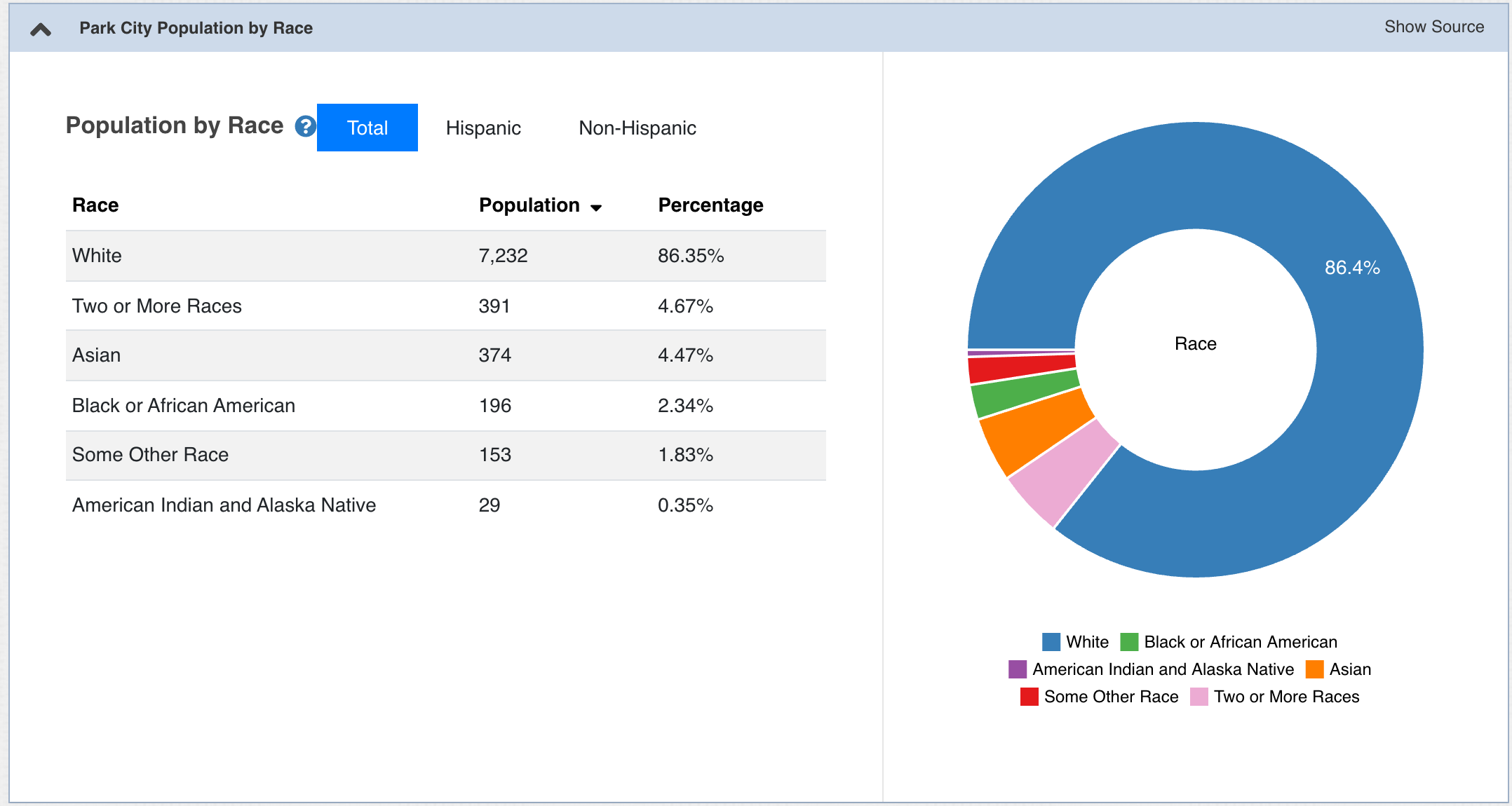The height and width of the screenshot is (806, 1512).
Task: Select the Black or African American table row
Action: tap(446, 406)
